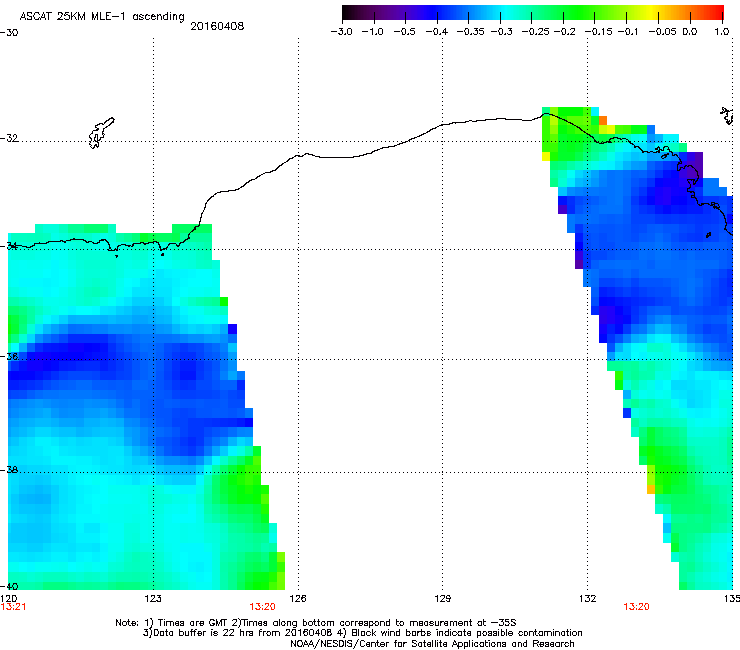This screenshot has height=650, width=740.
Task: Click the longitude label 129
Action: [442, 599]
